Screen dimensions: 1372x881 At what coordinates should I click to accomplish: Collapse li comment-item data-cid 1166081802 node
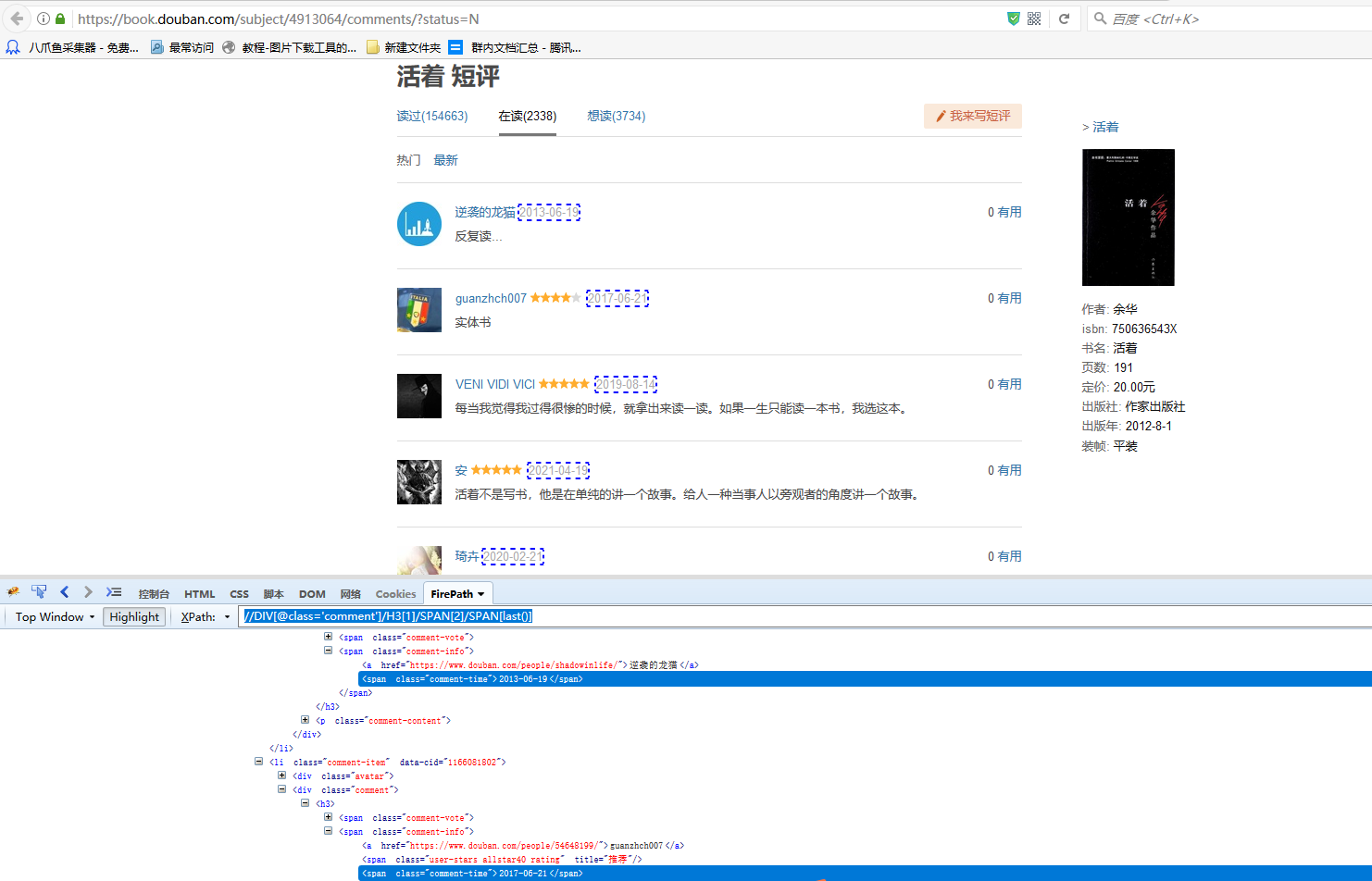click(x=258, y=762)
